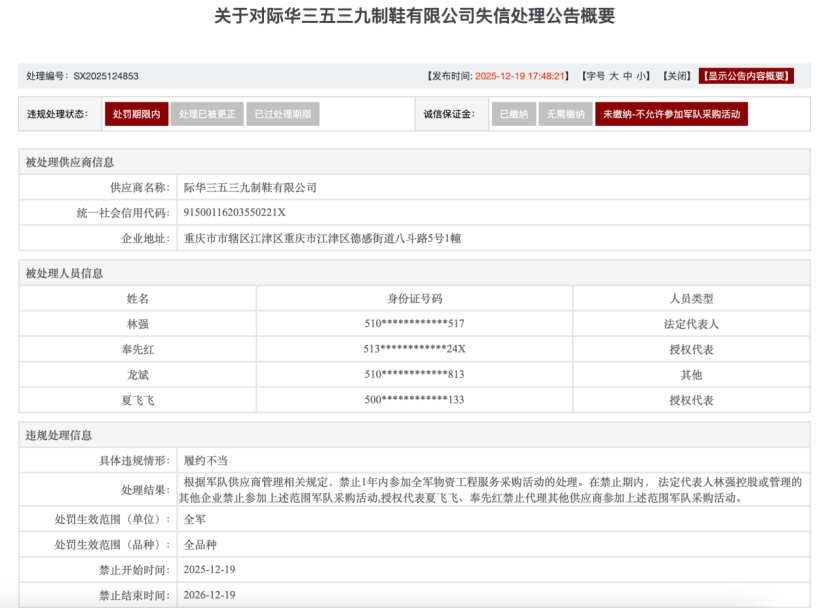Click the 已缴纳 deposit tag
This screenshot has height=608, width=830.
[x=514, y=114]
